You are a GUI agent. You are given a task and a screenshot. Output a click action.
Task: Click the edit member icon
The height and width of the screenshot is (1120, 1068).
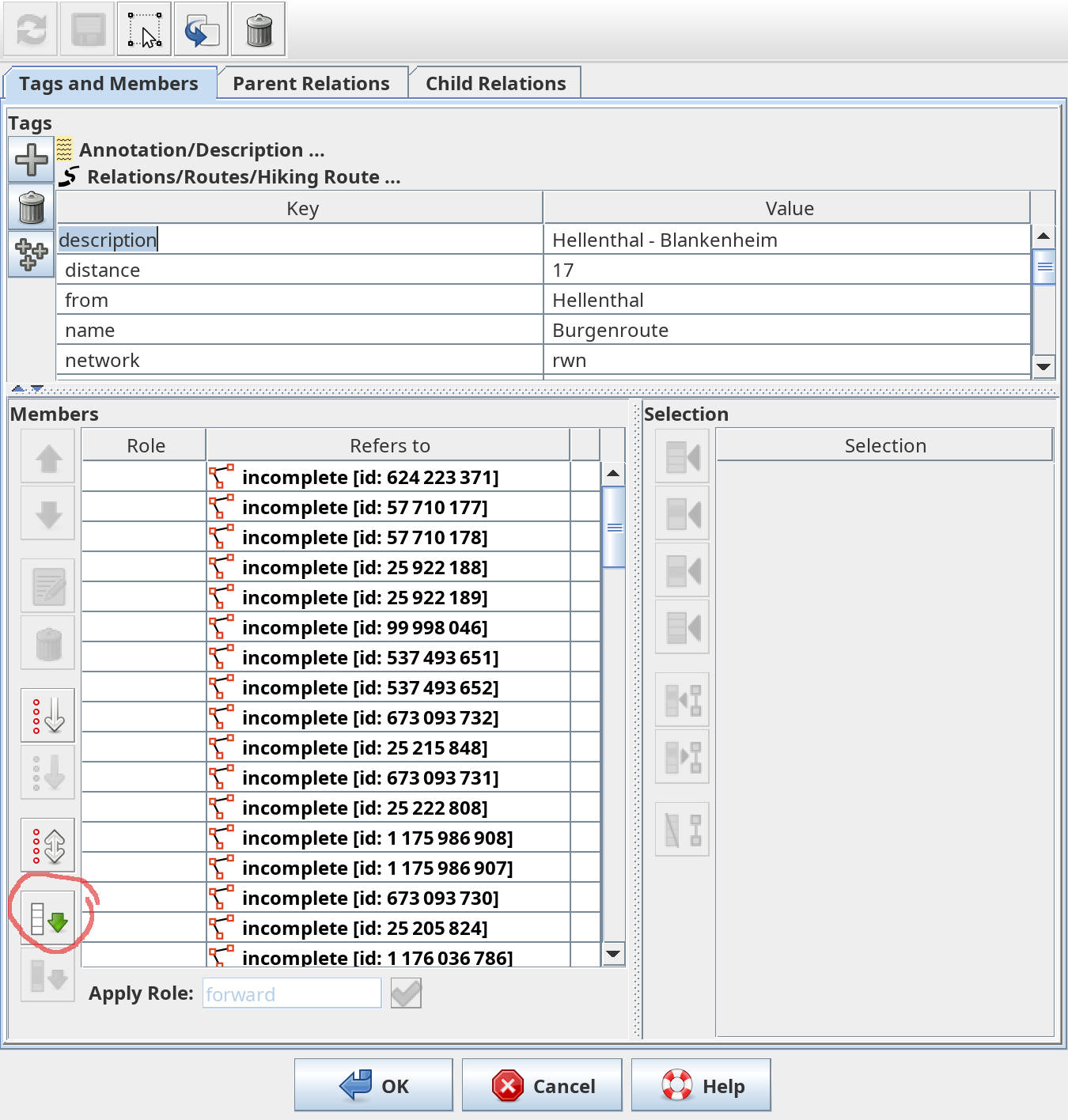coord(48,586)
